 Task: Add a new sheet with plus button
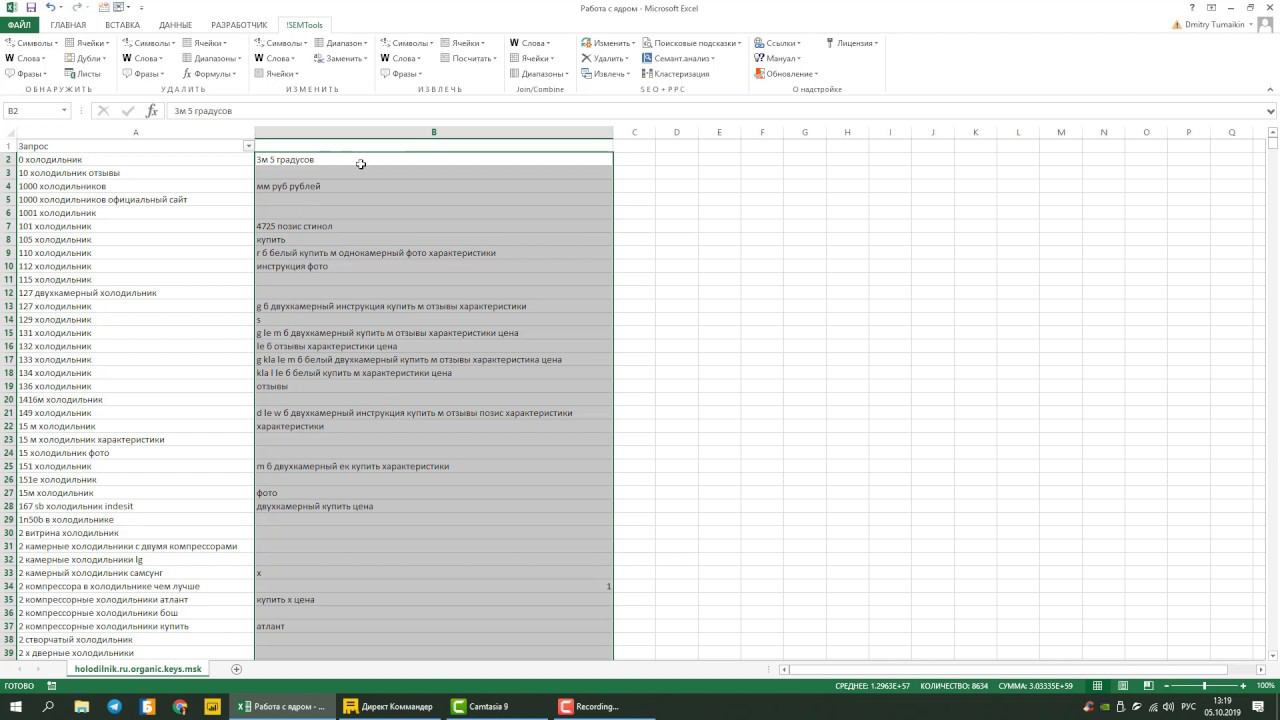(237, 669)
